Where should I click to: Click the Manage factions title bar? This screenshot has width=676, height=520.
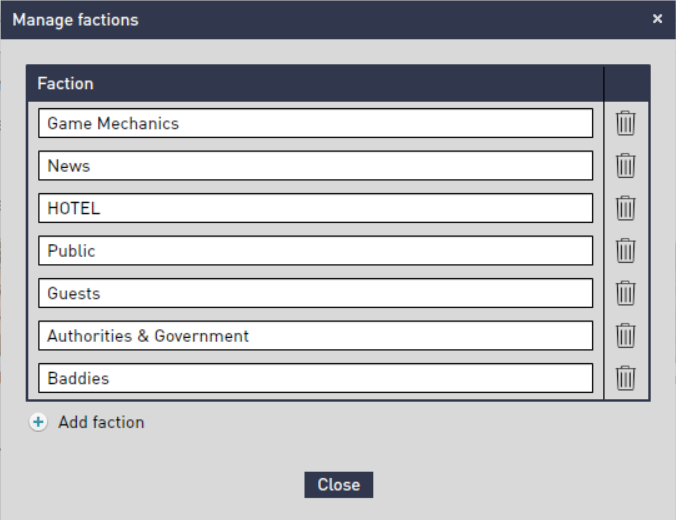338,20
